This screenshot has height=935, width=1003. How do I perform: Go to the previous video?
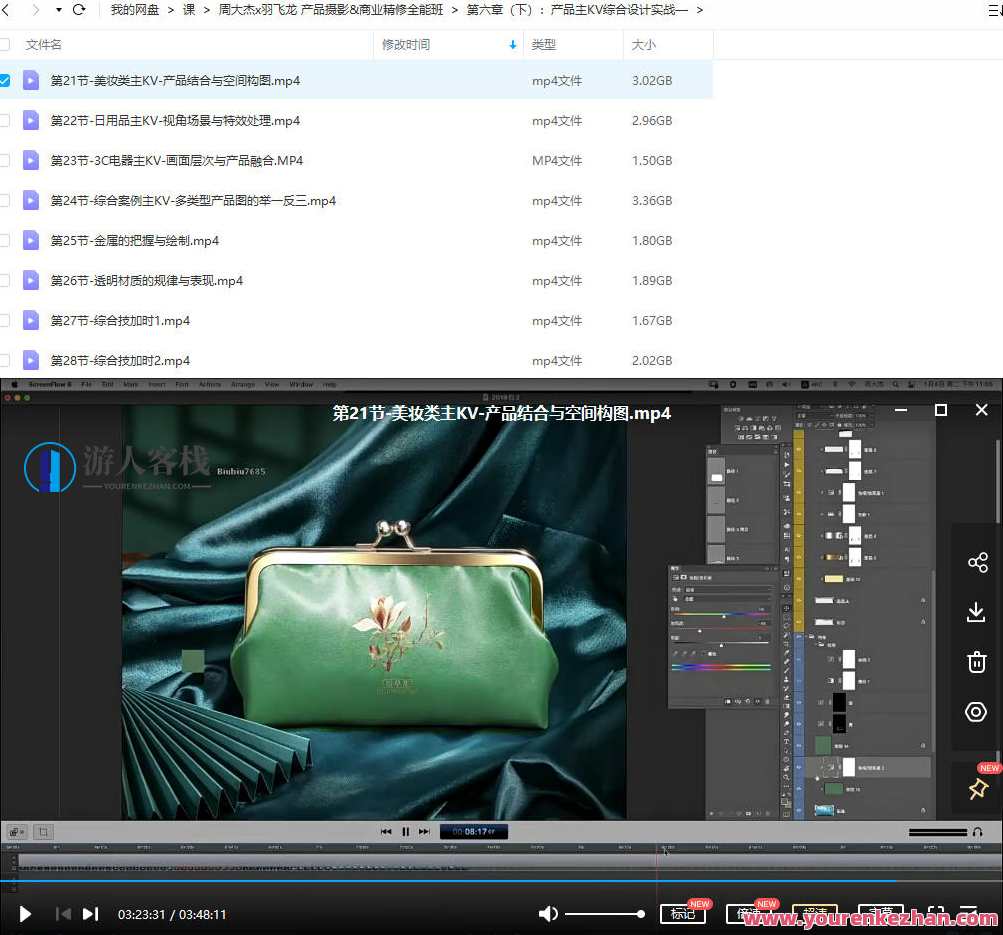tap(63, 914)
